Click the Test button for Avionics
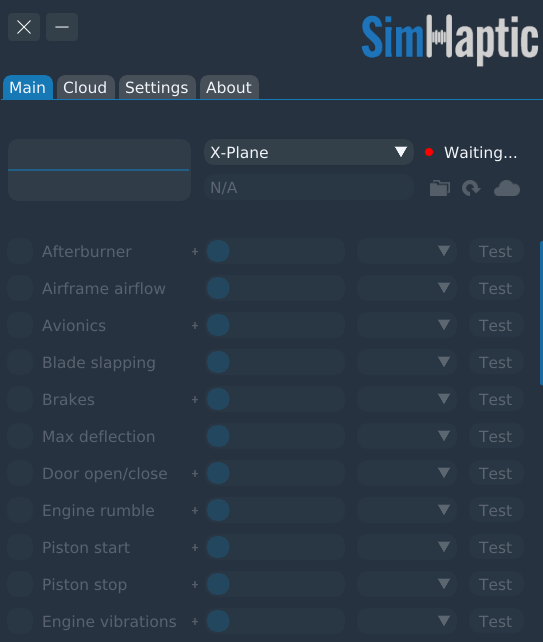The image size is (543, 642). click(496, 326)
